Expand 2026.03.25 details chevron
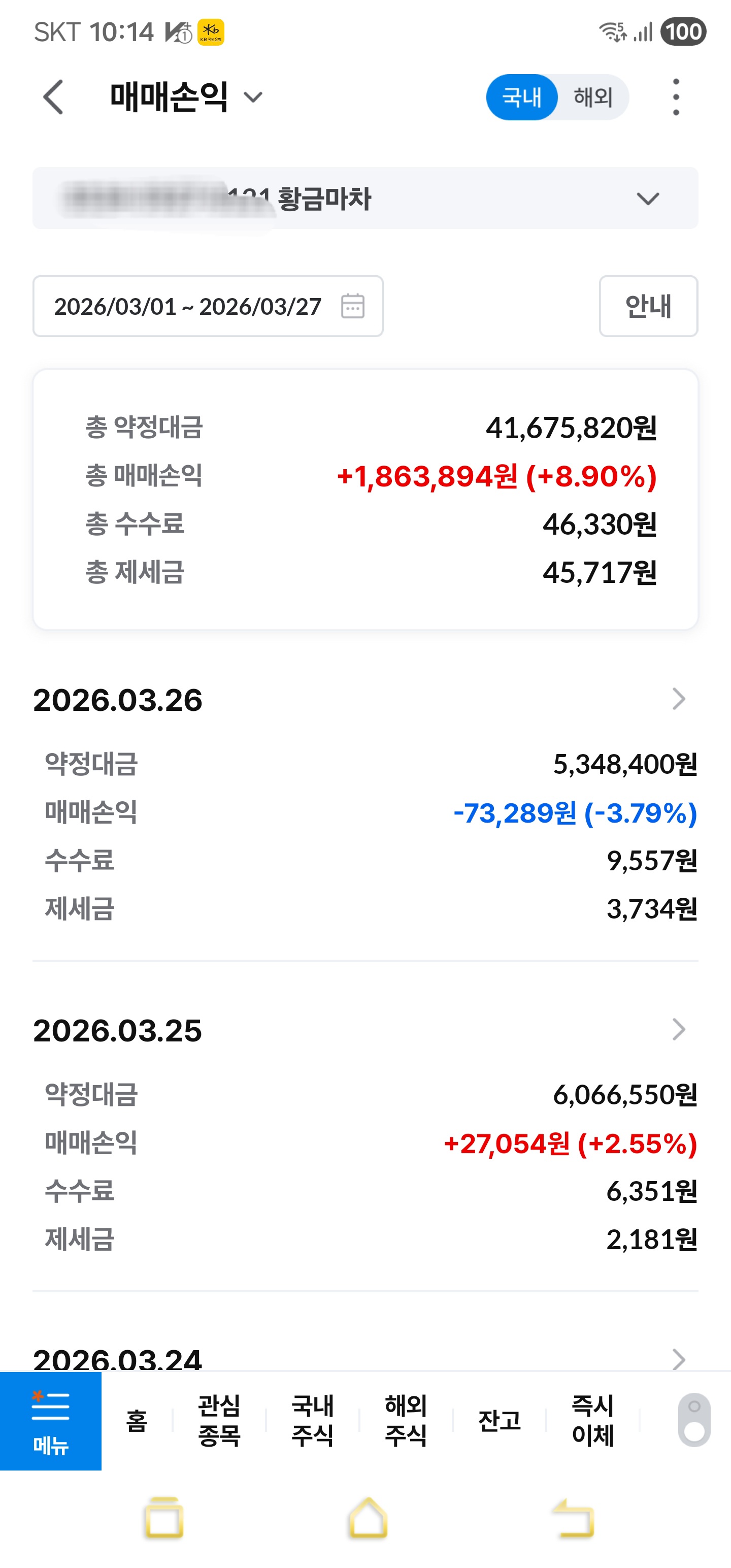Image resolution: width=731 pixels, height=1568 pixels. [679, 1029]
